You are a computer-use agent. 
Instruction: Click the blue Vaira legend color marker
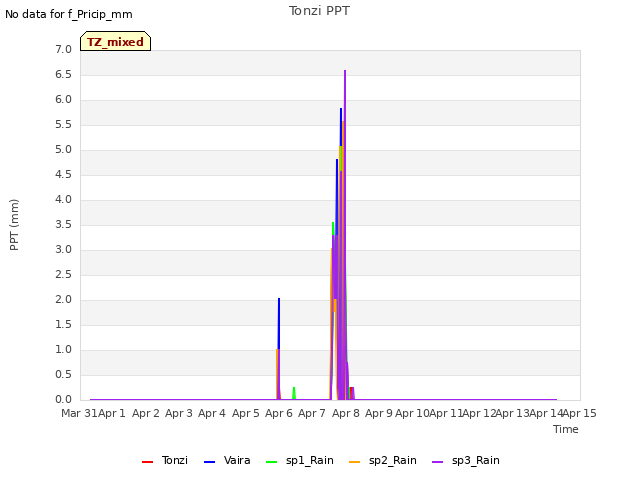tap(209, 462)
